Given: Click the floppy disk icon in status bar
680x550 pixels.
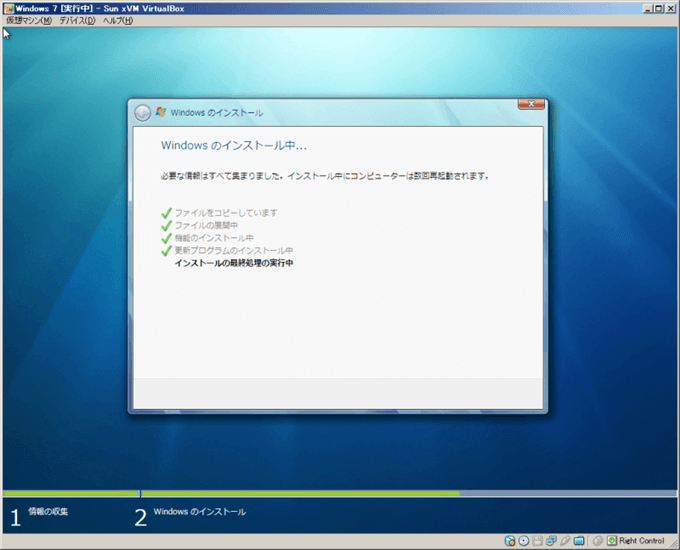Looking at the screenshot, I should [x=537, y=541].
